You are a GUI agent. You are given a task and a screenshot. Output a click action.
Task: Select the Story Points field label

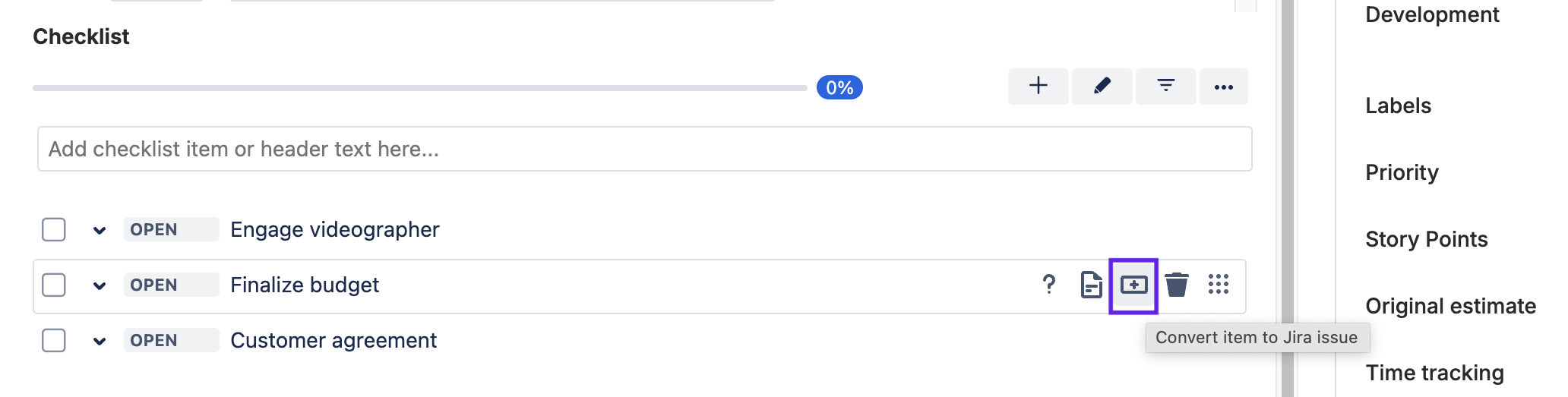[x=1426, y=239]
